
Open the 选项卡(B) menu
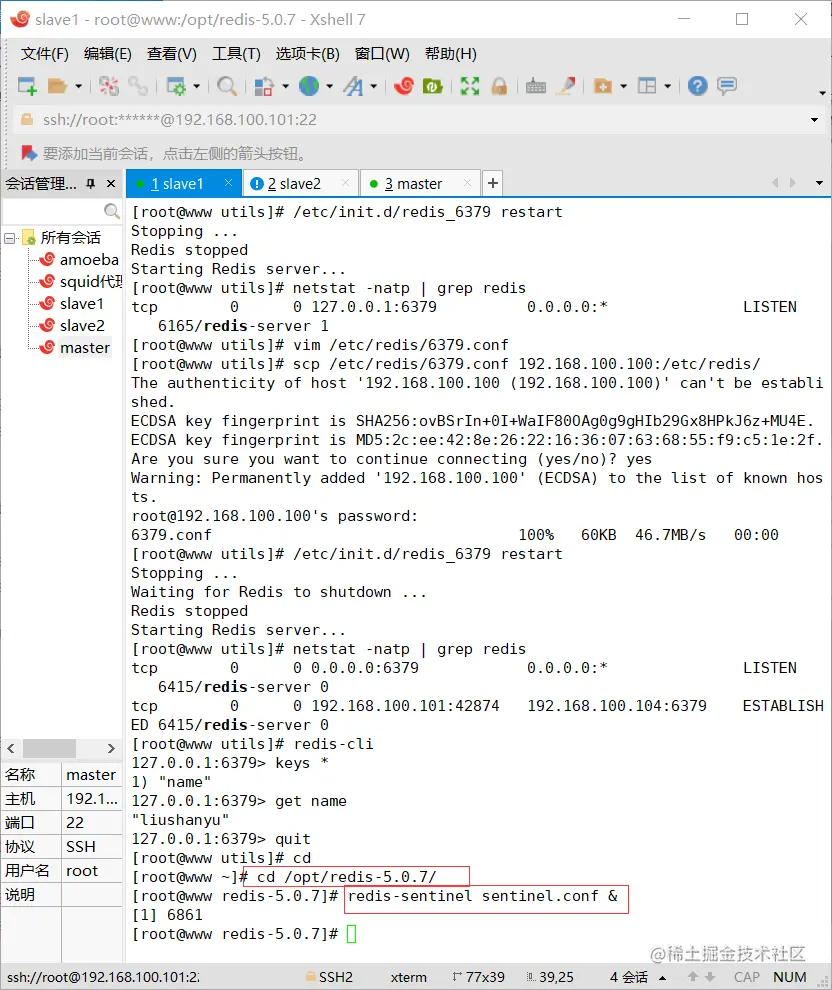(x=307, y=54)
